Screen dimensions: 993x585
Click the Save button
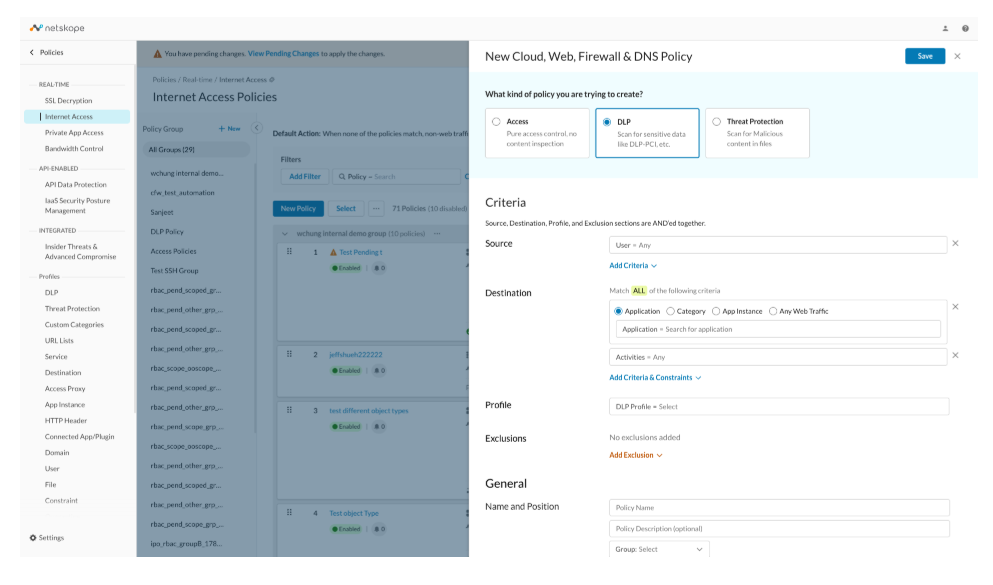925,56
